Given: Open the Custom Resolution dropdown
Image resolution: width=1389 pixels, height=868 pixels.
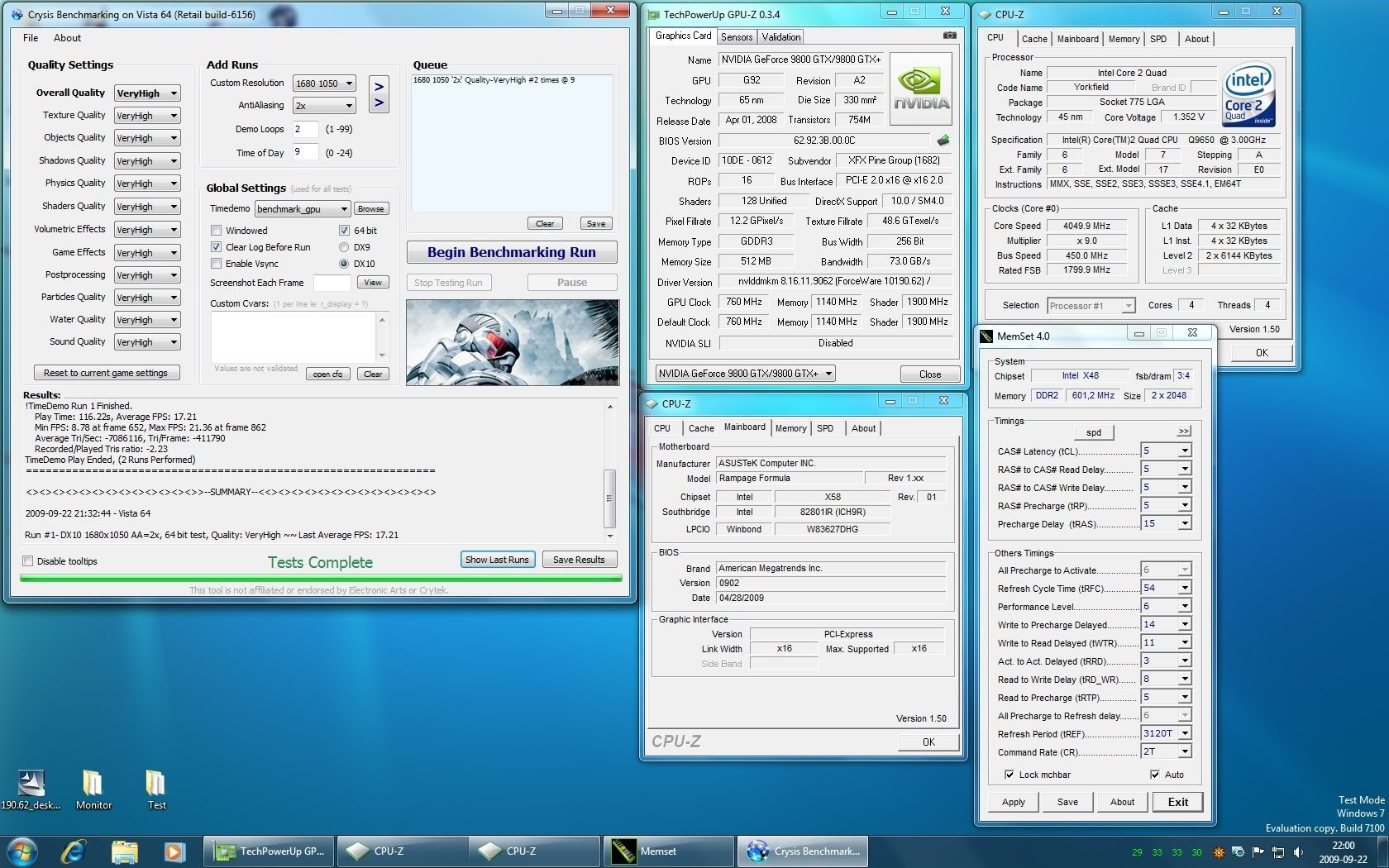Looking at the screenshot, I should [324, 83].
